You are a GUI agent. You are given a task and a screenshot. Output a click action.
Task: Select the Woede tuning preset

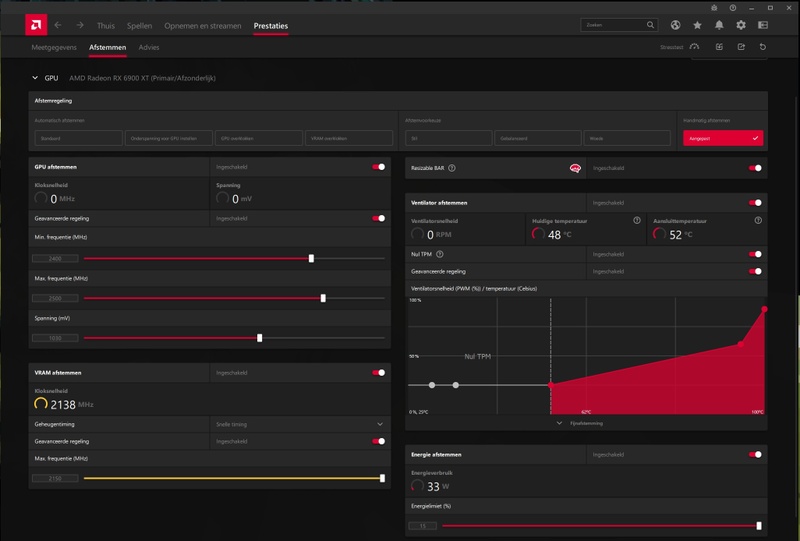[x=627, y=138]
